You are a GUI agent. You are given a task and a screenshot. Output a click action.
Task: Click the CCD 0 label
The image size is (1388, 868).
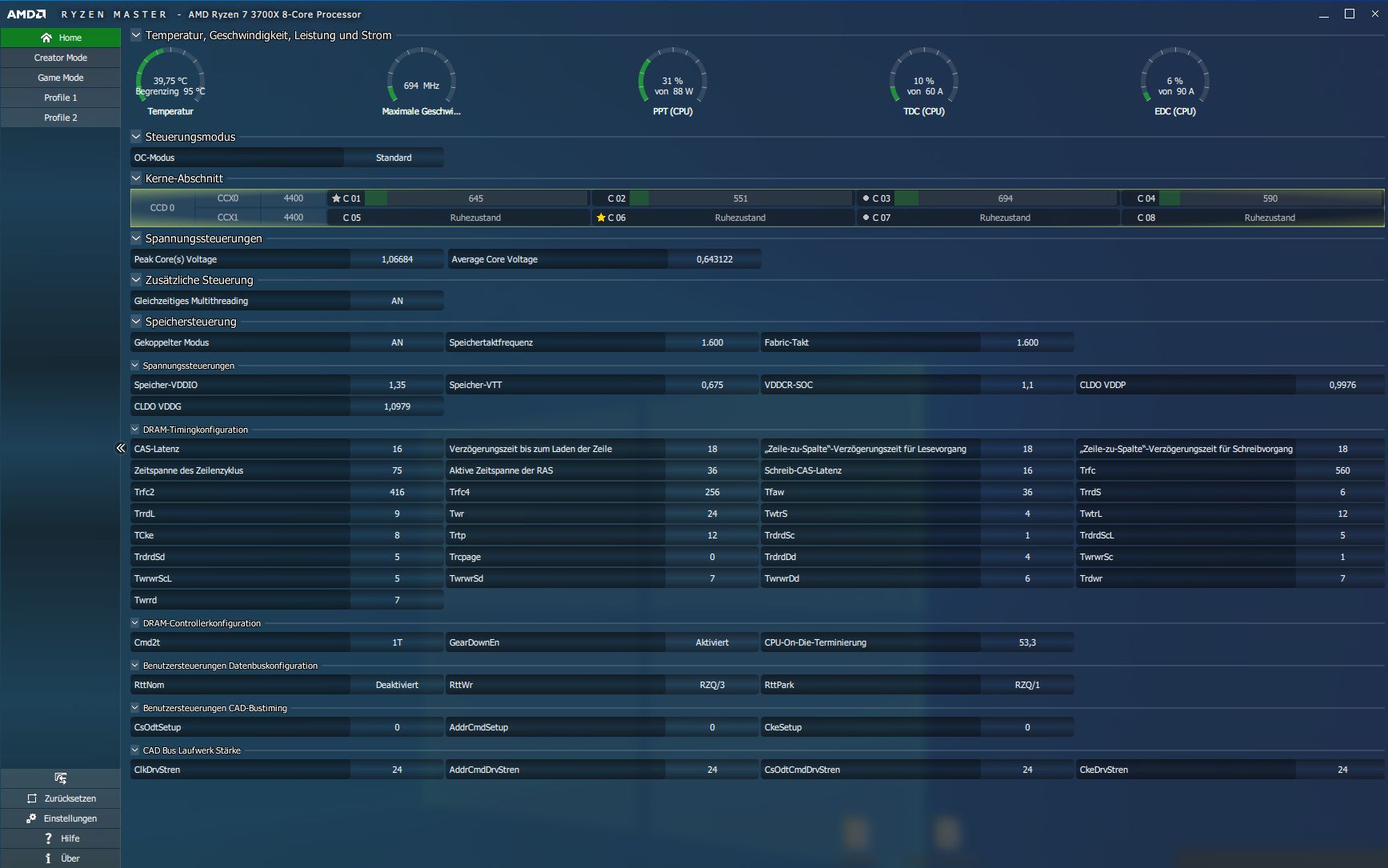pos(162,208)
